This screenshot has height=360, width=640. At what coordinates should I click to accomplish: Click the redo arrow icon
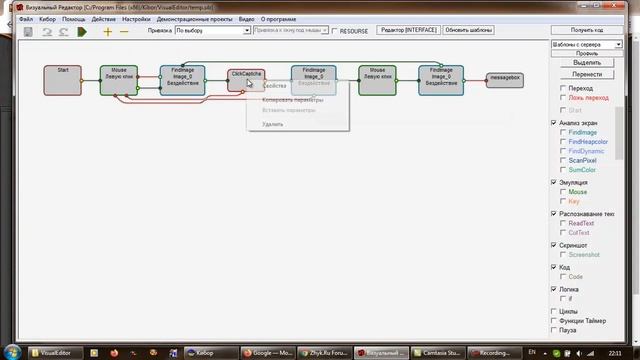[x=63, y=31]
